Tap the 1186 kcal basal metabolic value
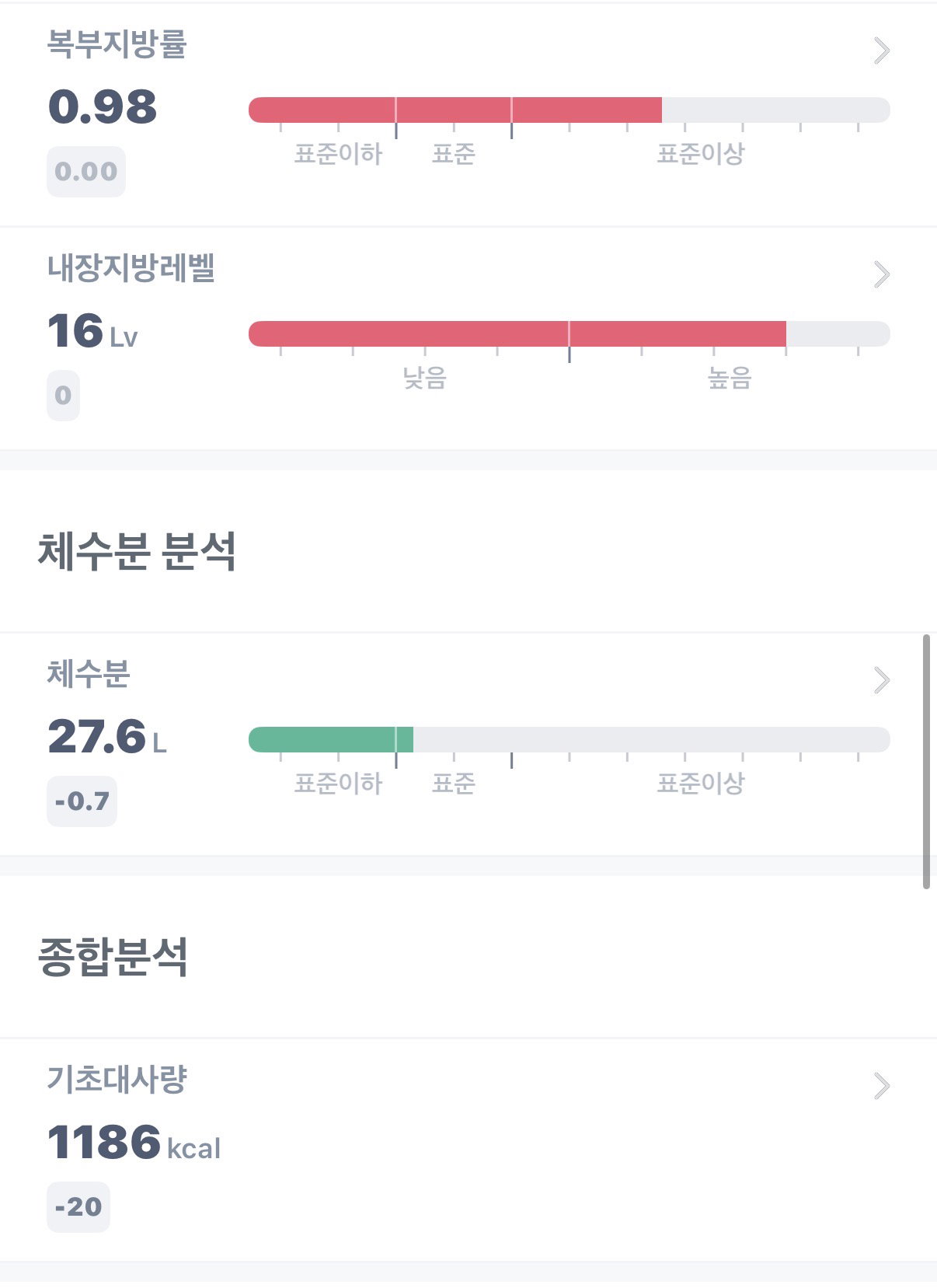This screenshot has height=1288, width=937. (134, 1143)
